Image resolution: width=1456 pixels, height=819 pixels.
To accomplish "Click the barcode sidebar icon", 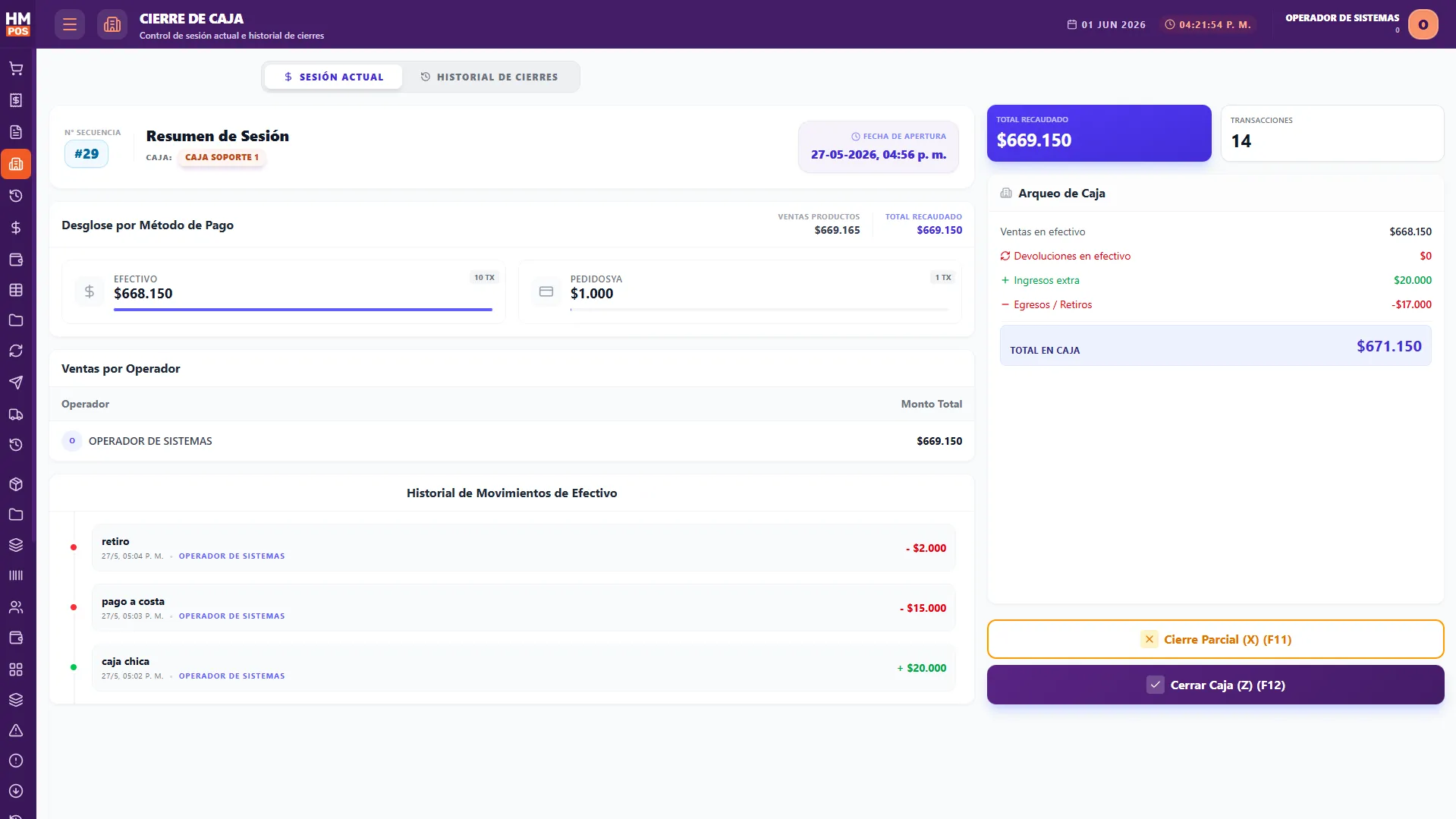I will pyautogui.click(x=16, y=575).
